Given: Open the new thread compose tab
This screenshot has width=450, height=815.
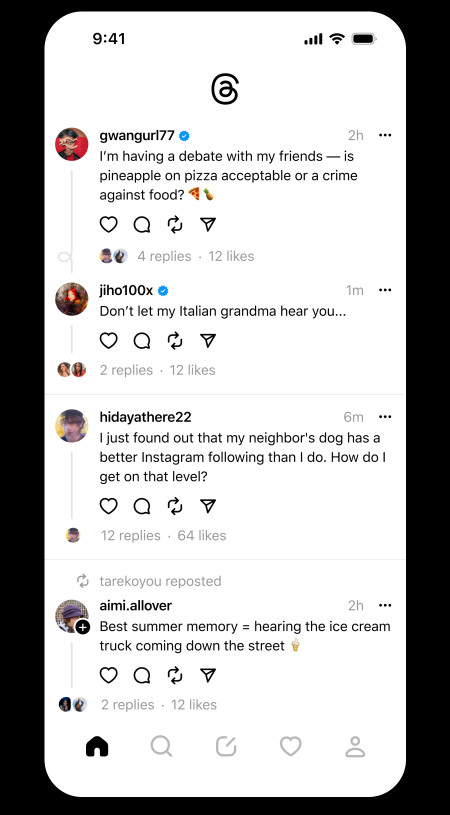Looking at the screenshot, I should 226,746.
